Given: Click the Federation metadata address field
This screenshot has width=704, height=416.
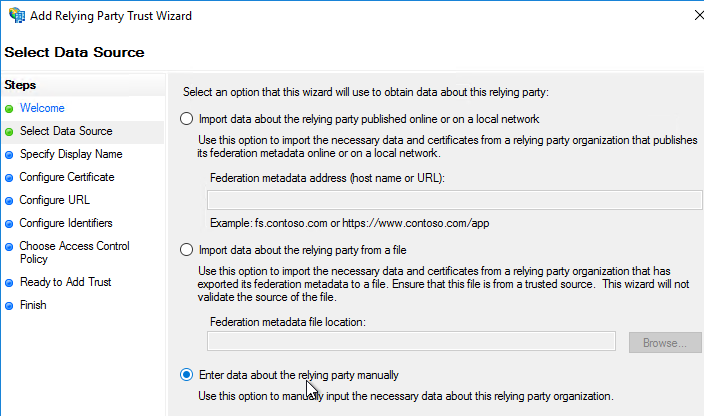Looking at the screenshot, I should [x=454, y=200].
